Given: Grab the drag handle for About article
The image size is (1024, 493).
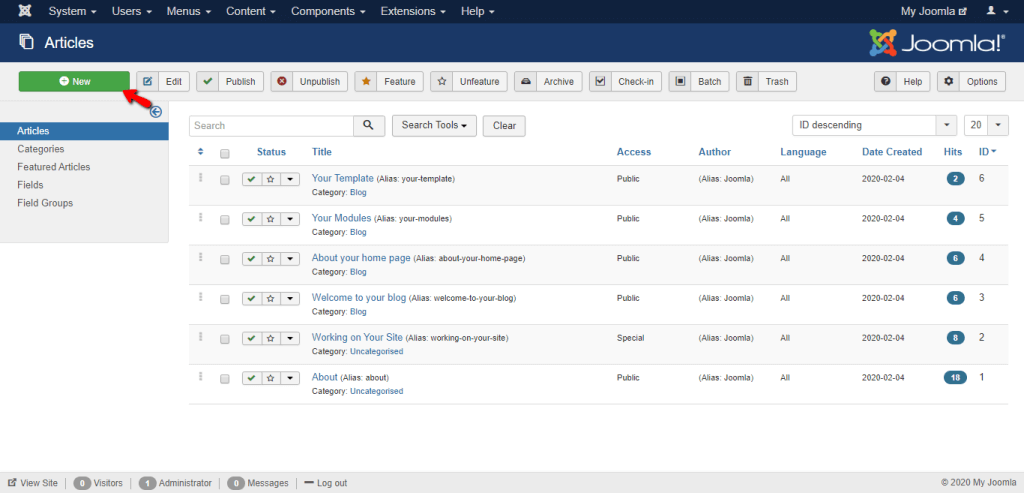Looking at the screenshot, I should click(x=201, y=377).
